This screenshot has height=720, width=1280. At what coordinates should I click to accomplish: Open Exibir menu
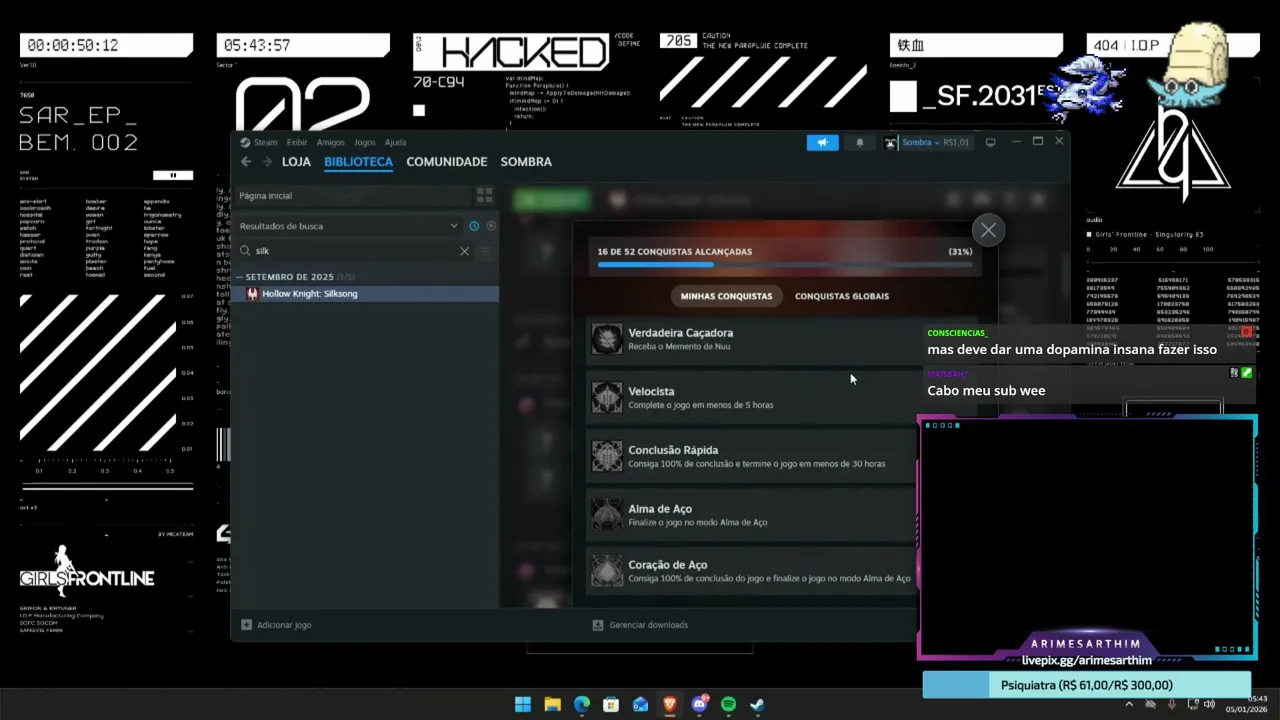tap(297, 142)
